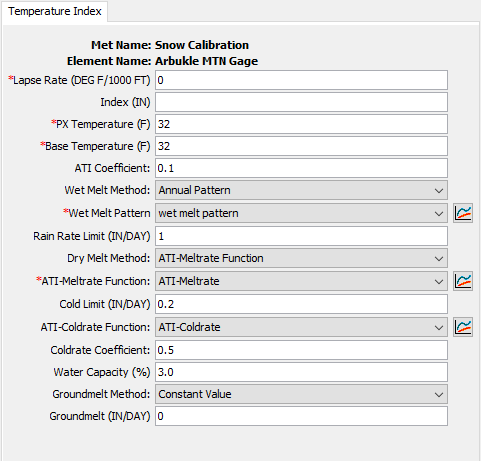Select the Temperature Index tab
This screenshot has height=461, width=481.
55,11
